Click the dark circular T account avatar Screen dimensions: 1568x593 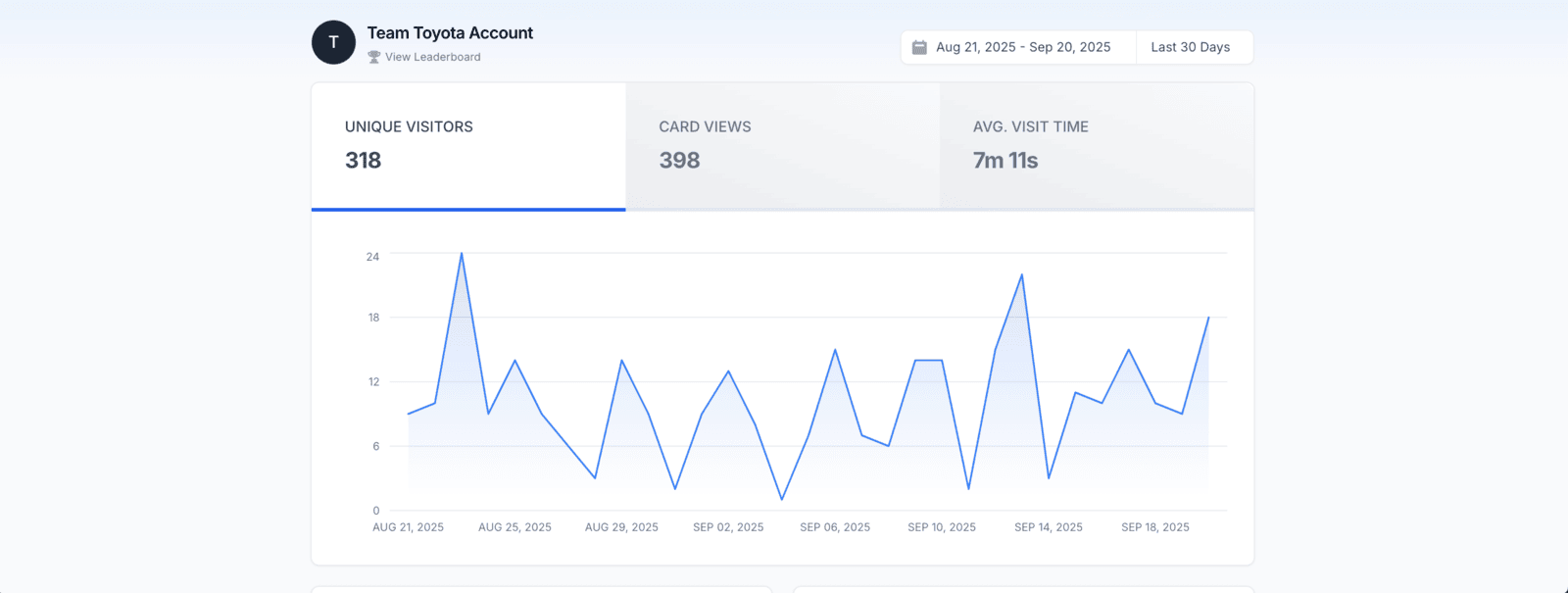(x=333, y=42)
